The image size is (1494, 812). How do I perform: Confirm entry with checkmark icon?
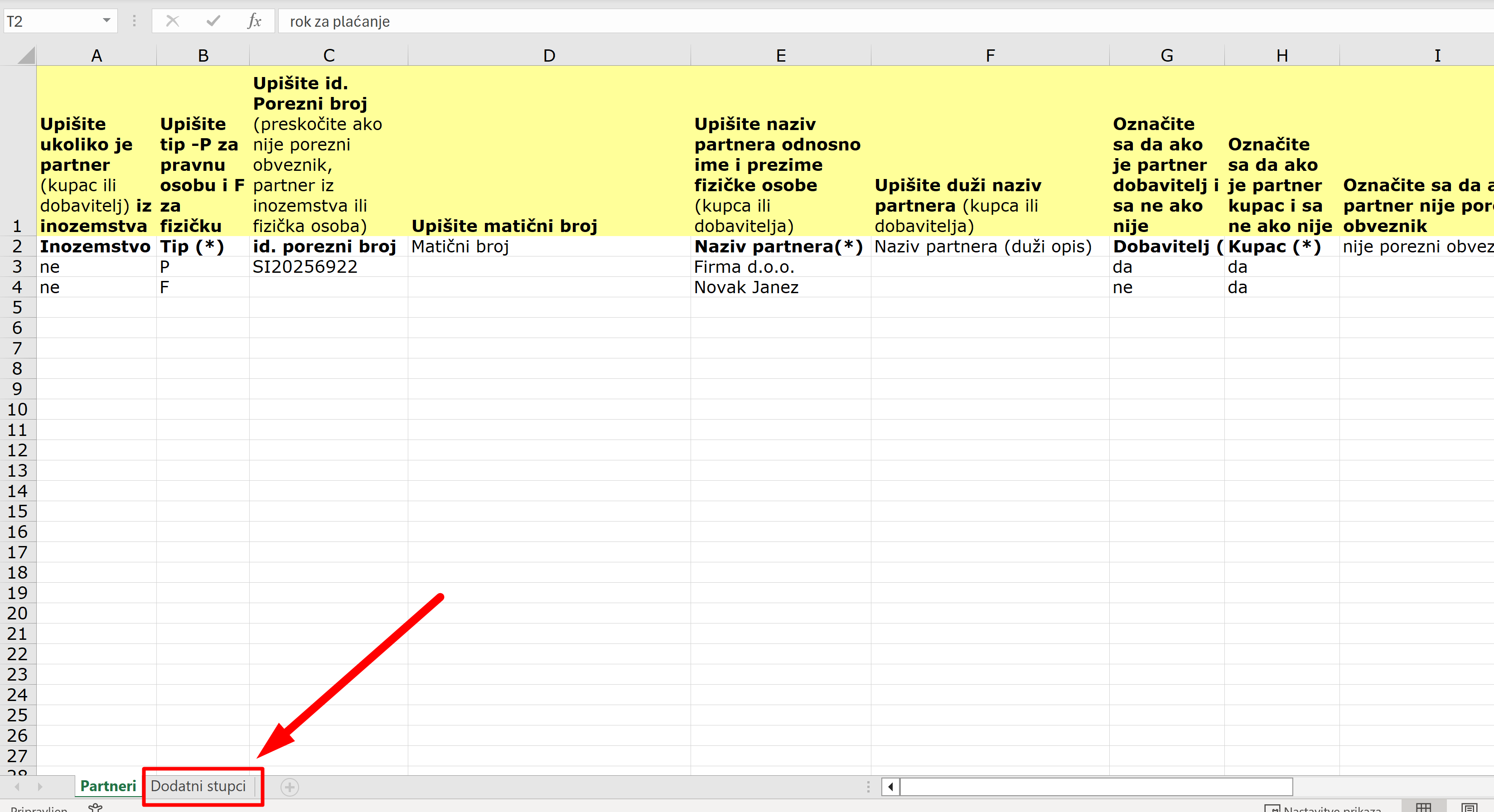[213, 21]
